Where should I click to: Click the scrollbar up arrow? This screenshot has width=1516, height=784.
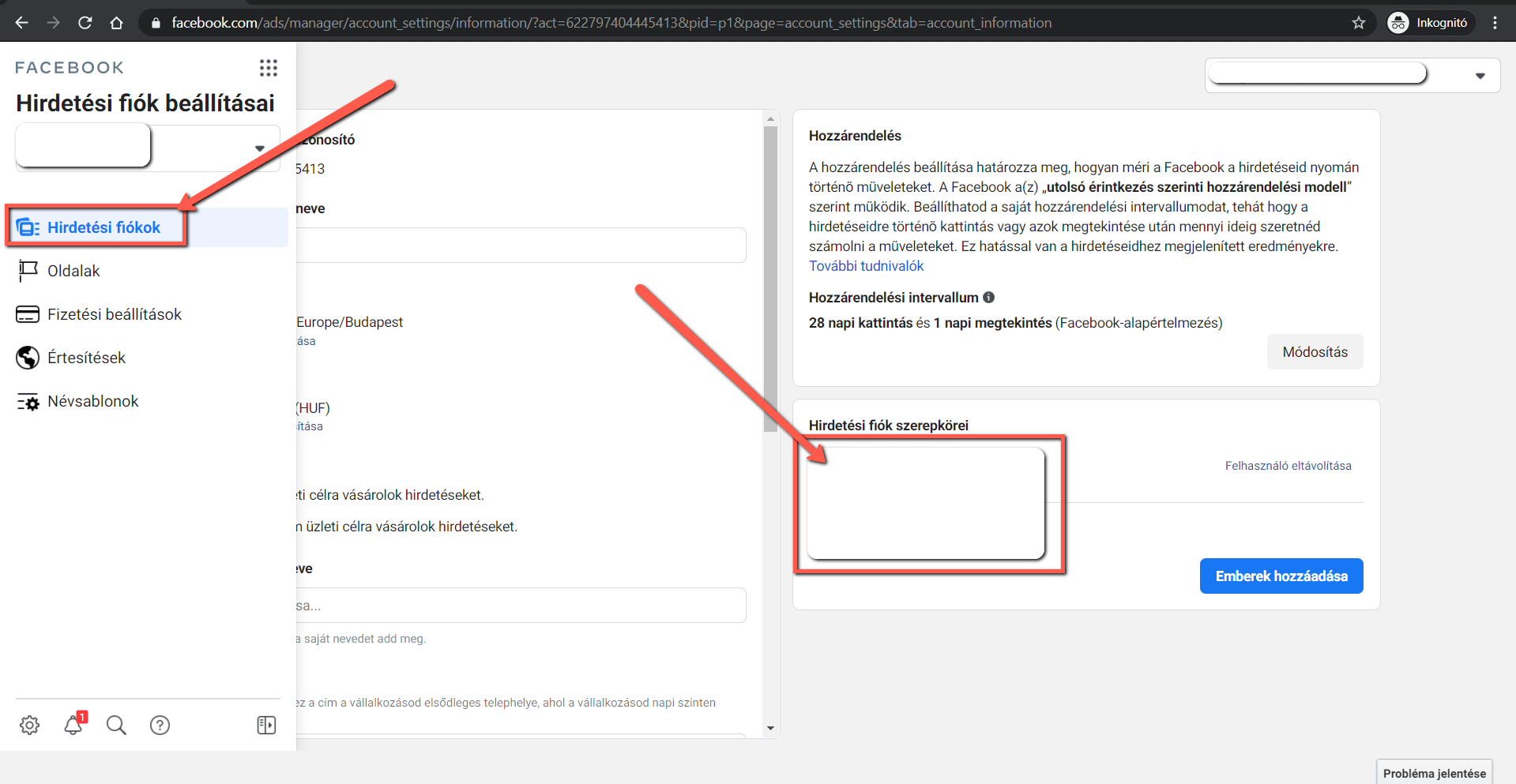click(770, 119)
